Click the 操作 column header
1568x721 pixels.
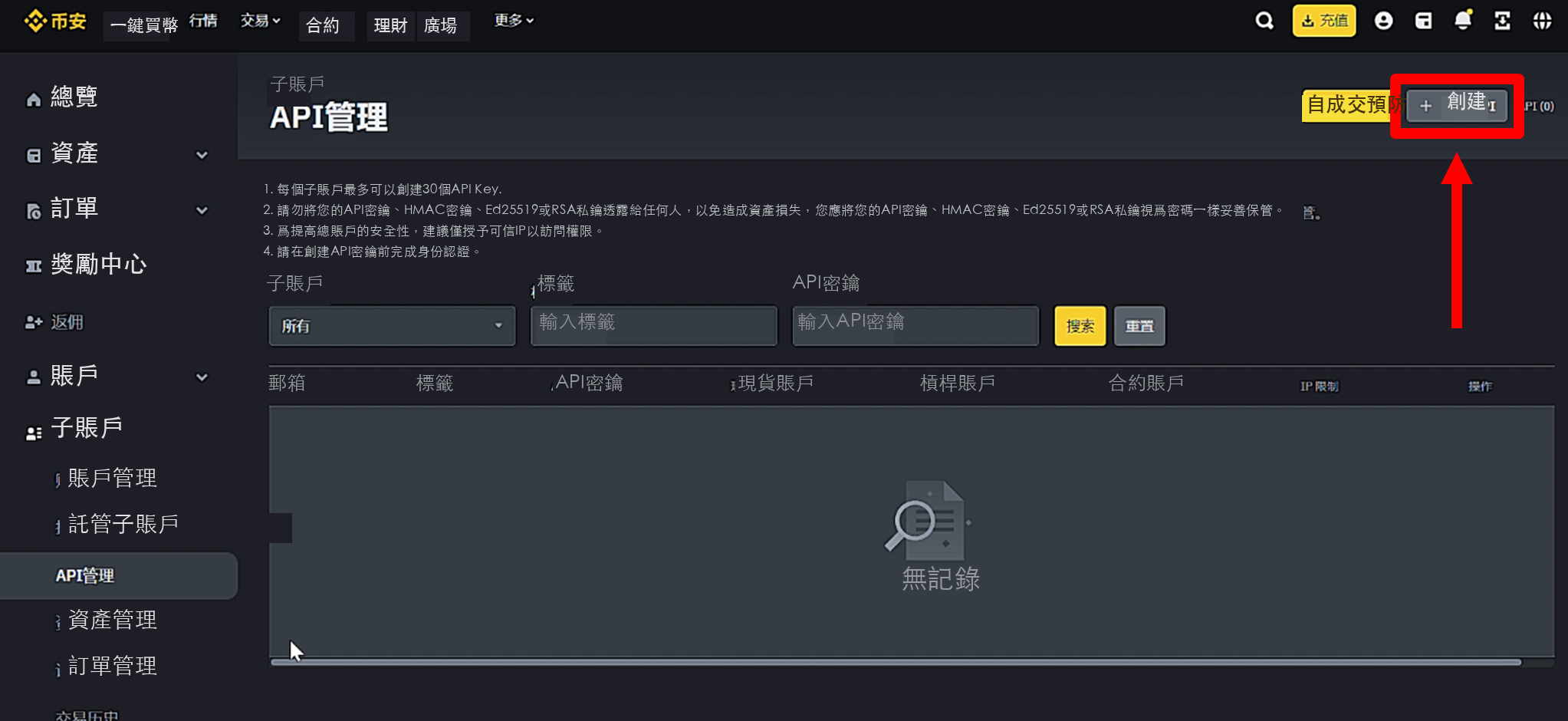tap(1480, 387)
